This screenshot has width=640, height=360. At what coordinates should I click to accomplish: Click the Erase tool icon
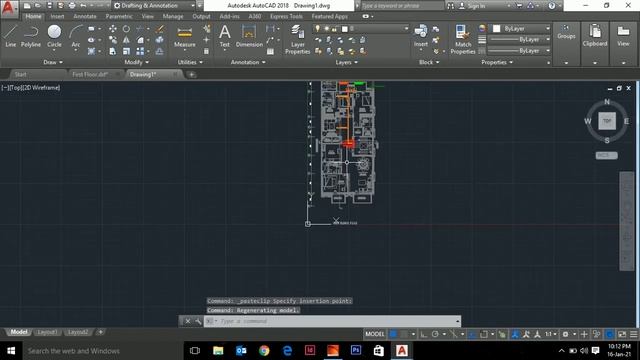[x=160, y=29]
